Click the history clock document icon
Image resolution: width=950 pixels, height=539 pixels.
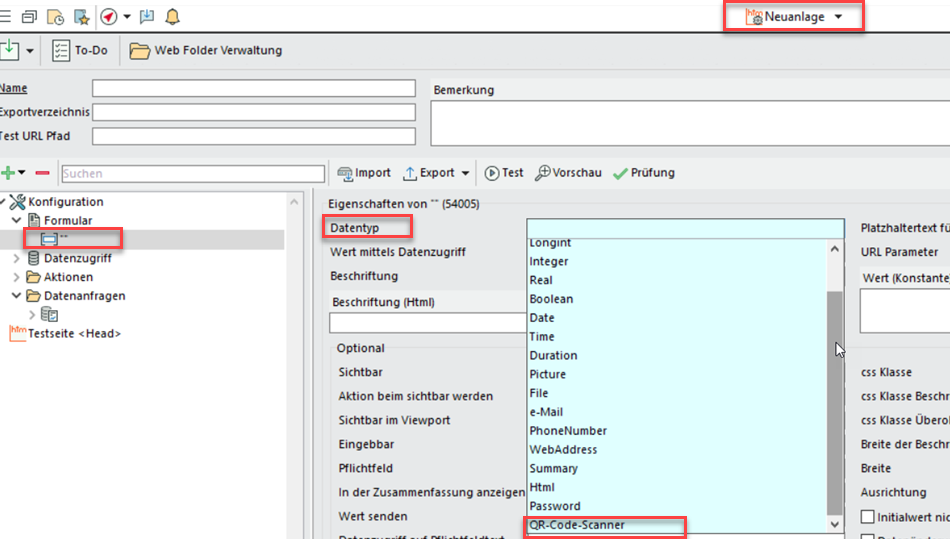[56, 17]
